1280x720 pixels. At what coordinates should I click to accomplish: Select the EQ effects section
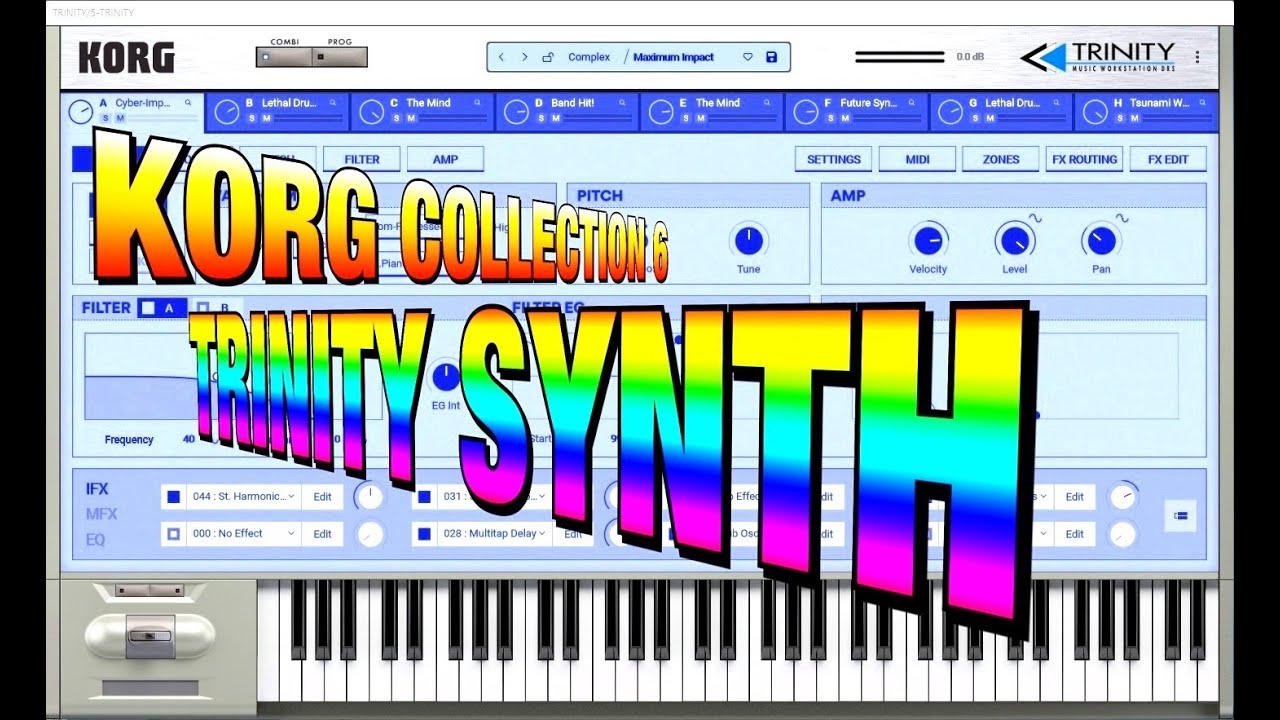point(95,539)
